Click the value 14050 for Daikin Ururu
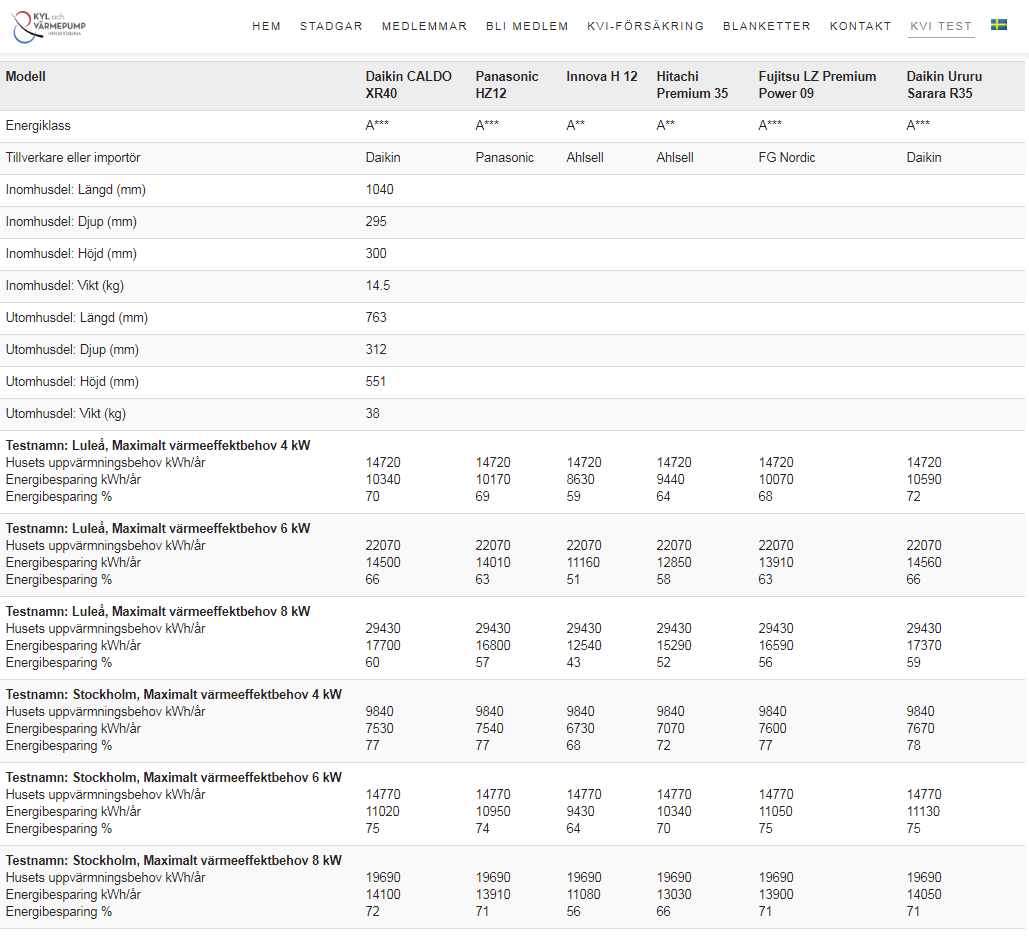 (x=924, y=895)
